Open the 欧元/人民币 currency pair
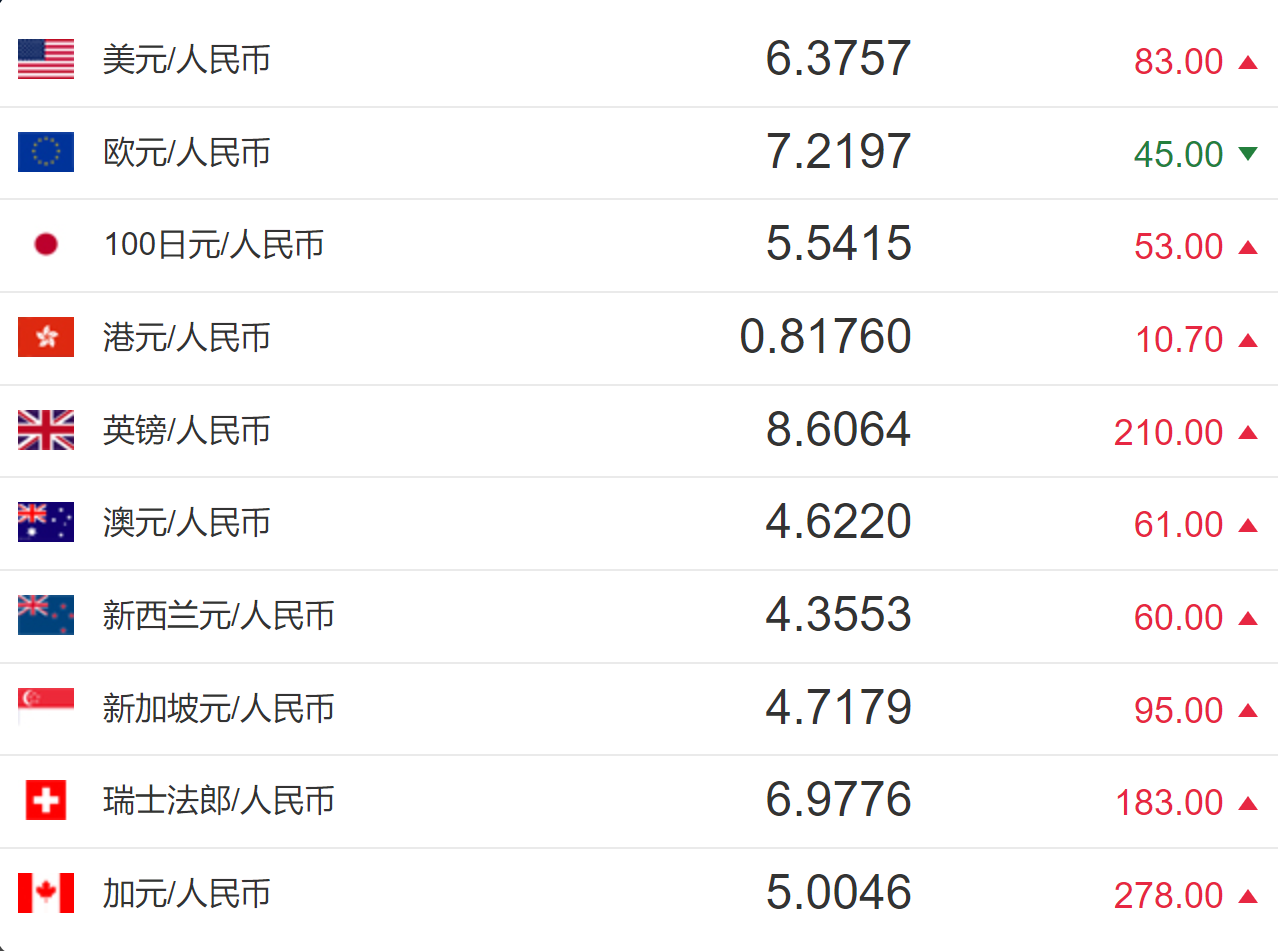The width and height of the screenshot is (1278, 951). click(x=187, y=153)
